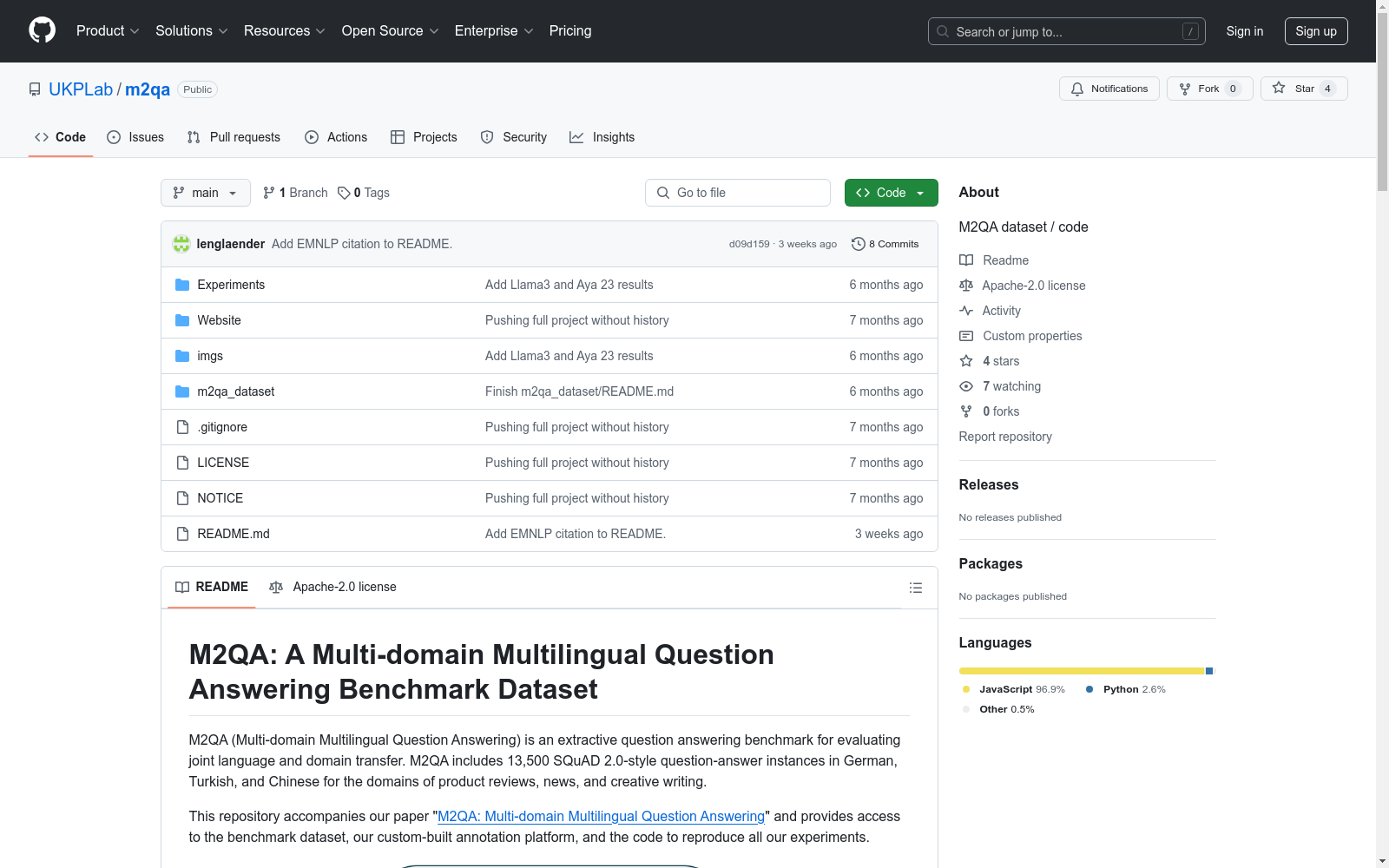This screenshot has width=1389, height=868.
Task: Expand the Product menu
Action: (x=108, y=30)
